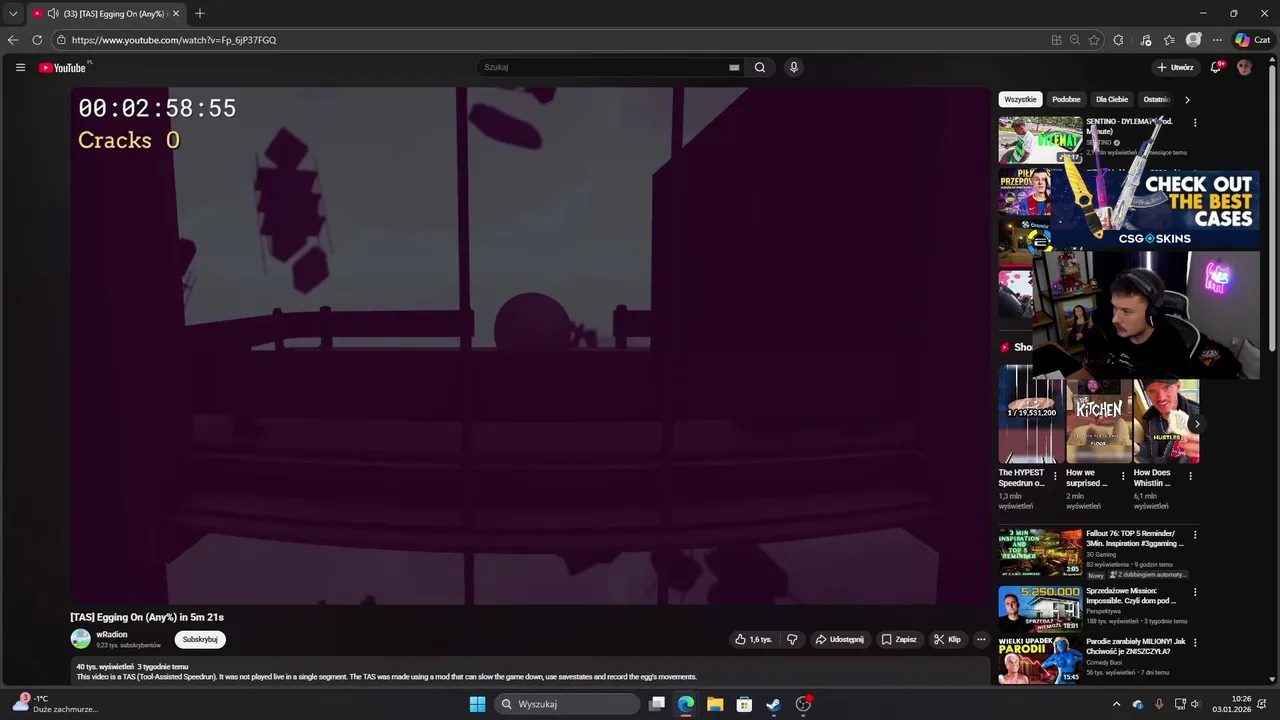This screenshot has width=1280, height=720.
Task: Add this page to favorites star
Action: tap(1094, 40)
